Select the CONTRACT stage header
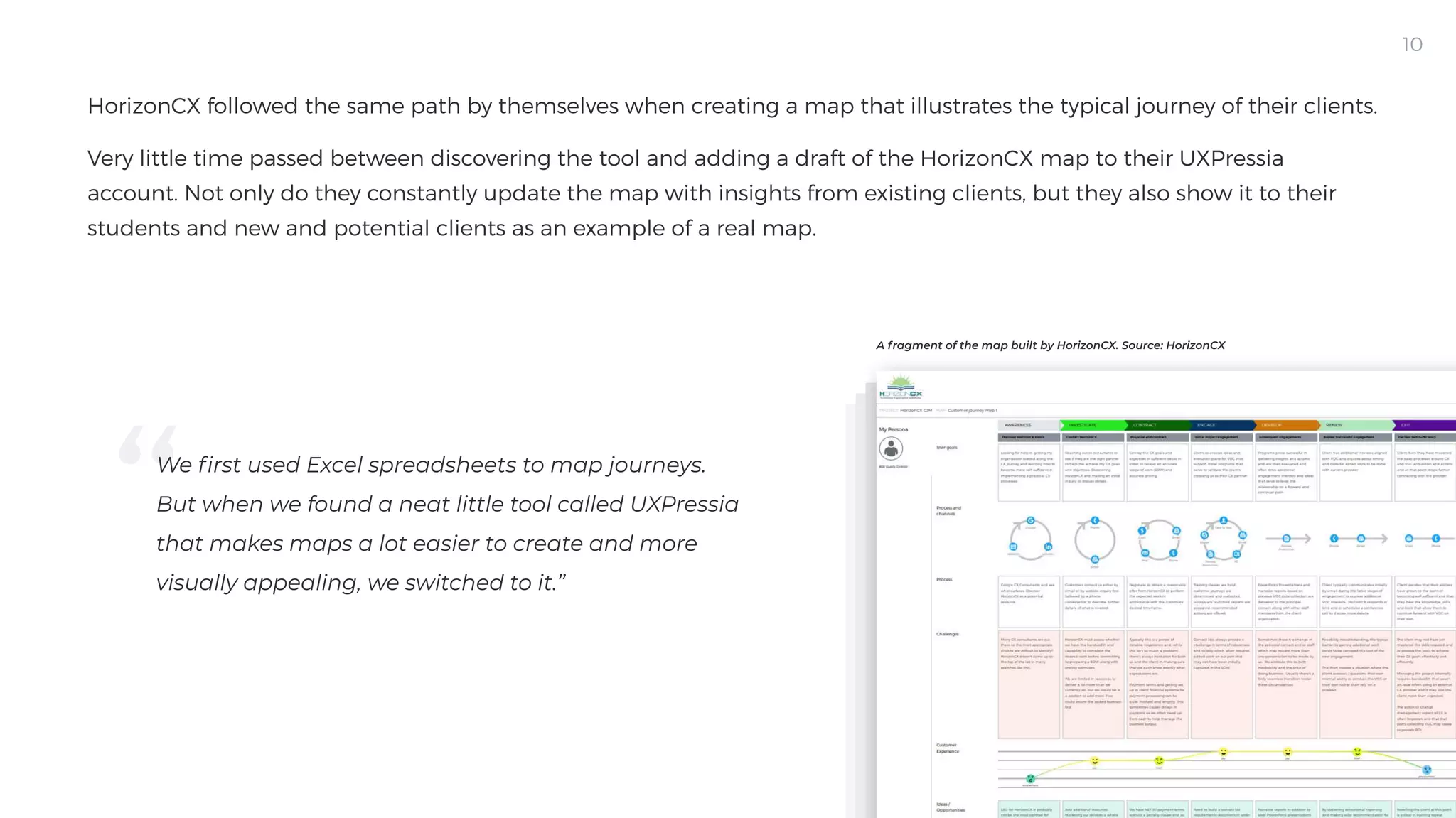The image size is (1456, 818). (x=1157, y=425)
